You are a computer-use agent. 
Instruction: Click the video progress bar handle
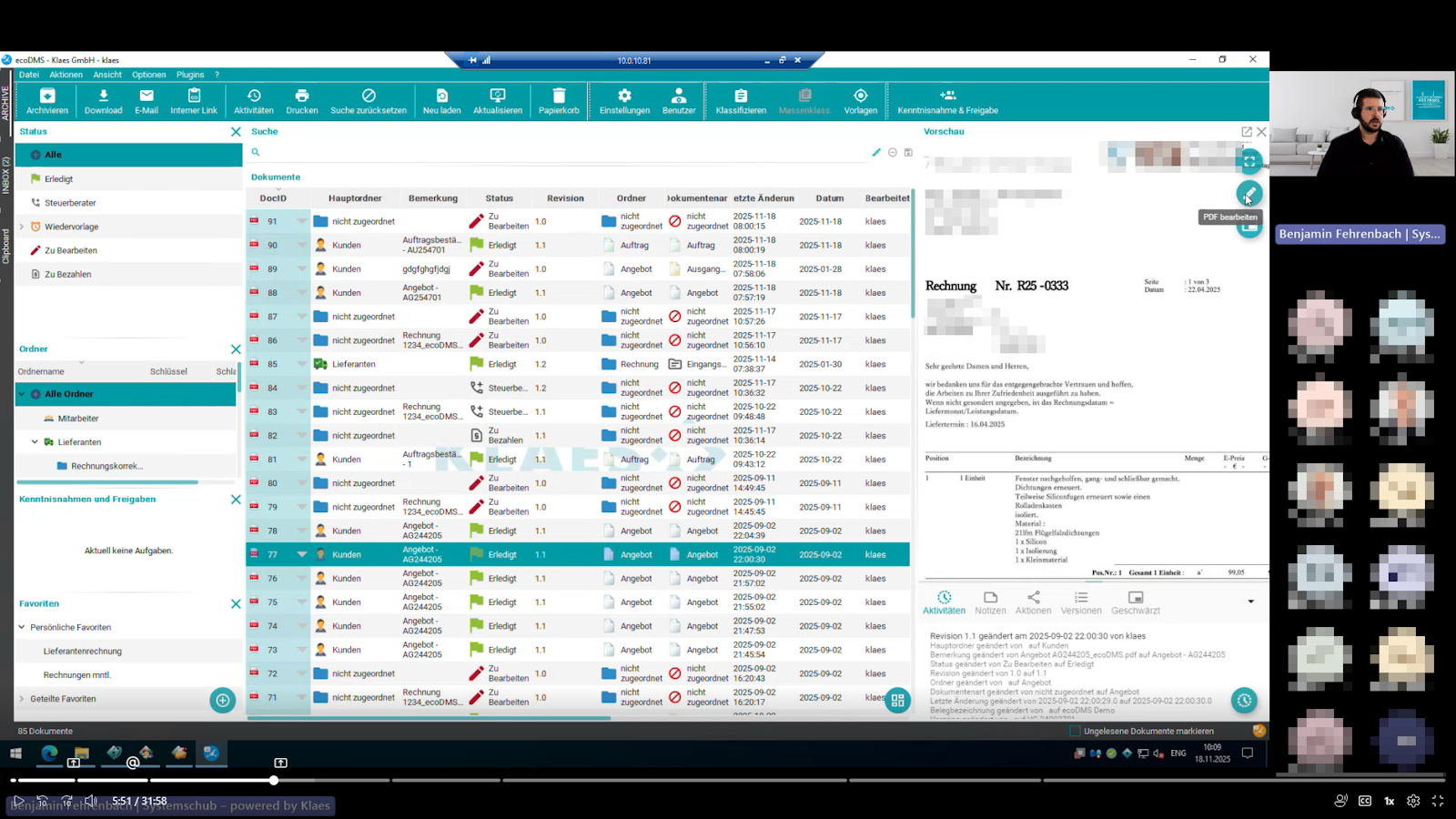pyautogui.click(x=274, y=780)
